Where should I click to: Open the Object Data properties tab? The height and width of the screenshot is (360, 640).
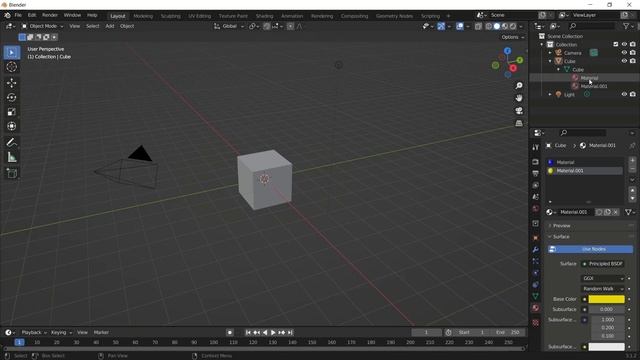pyautogui.click(x=536, y=296)
